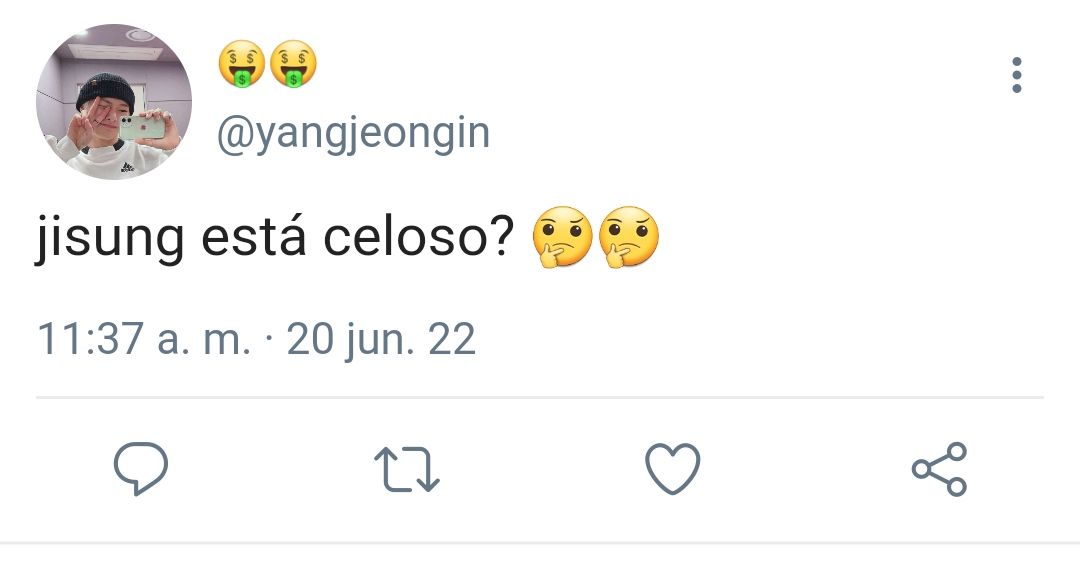Click the 11:37 a. m. timestamp
The image size is (1080, 561).
[144, 339]
